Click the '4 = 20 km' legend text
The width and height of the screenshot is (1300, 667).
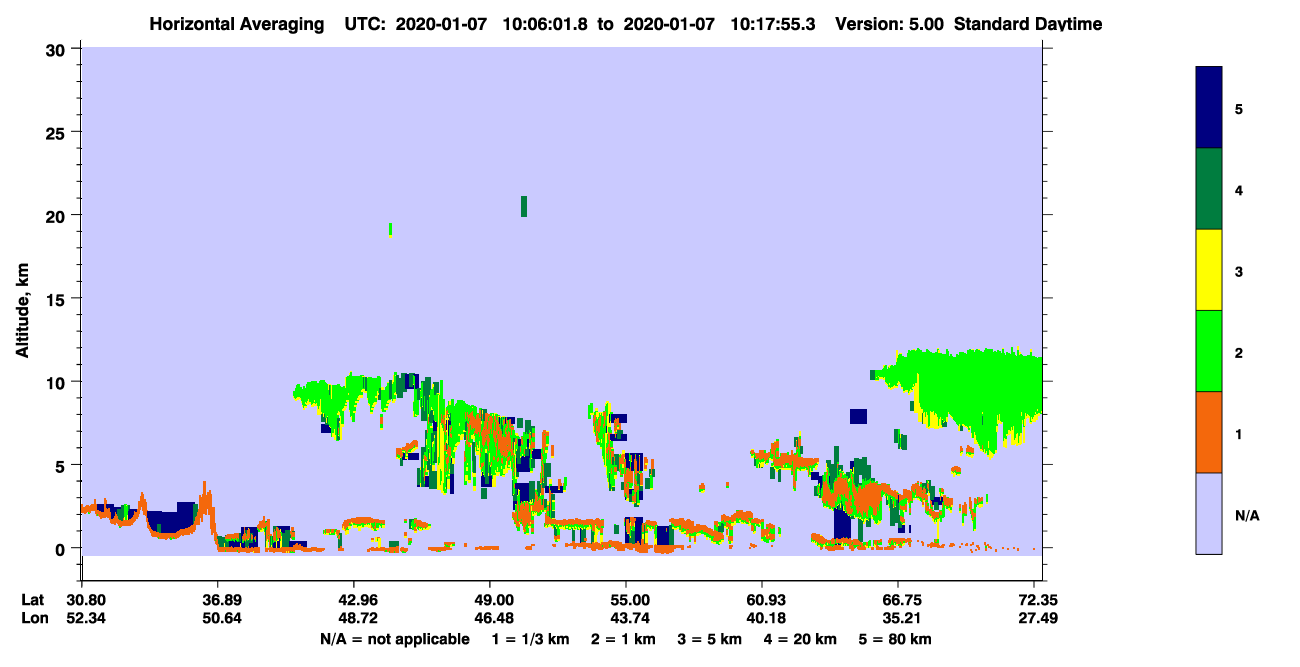tap(800, 639)
